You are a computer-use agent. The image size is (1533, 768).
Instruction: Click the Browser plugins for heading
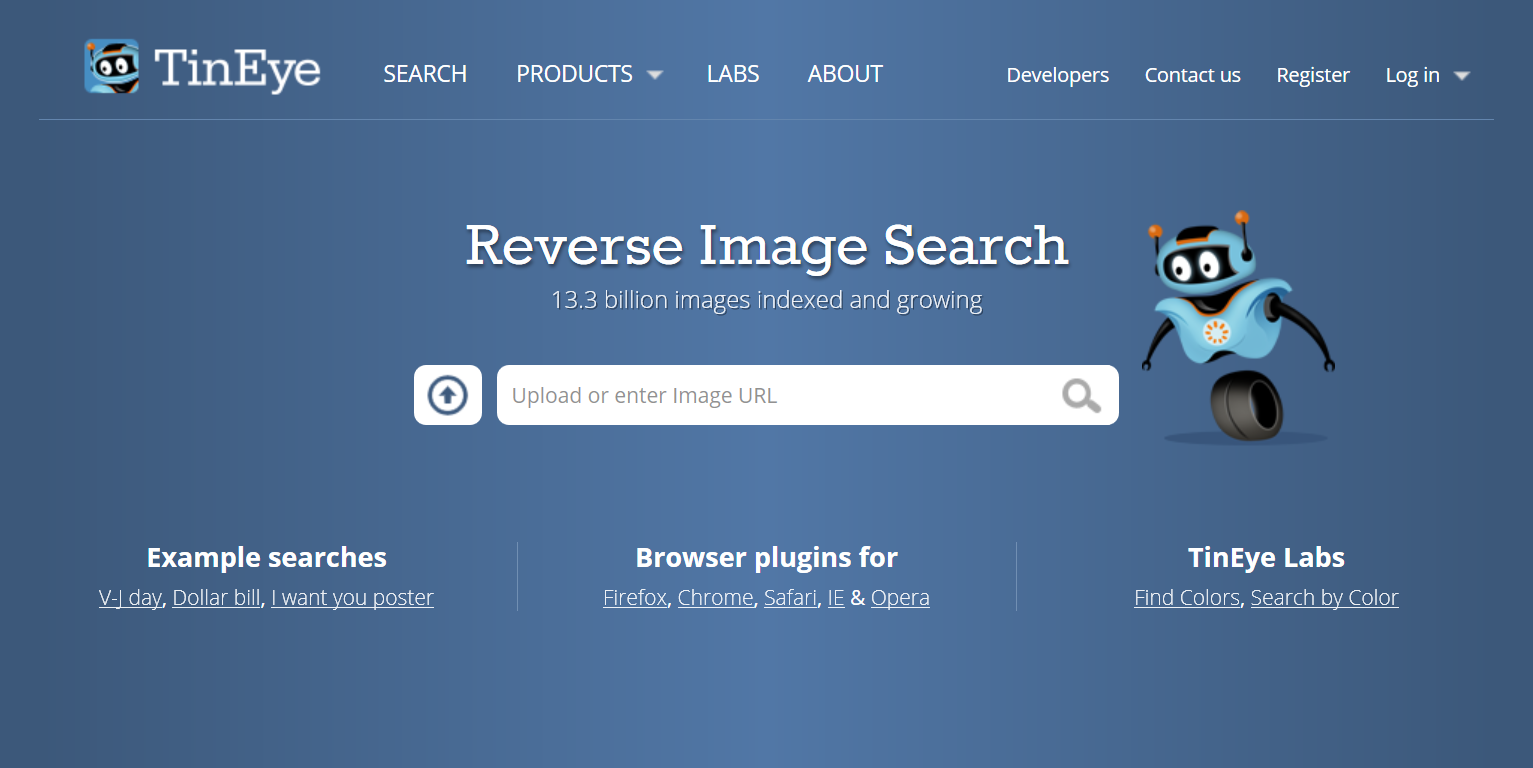(767, 557)
